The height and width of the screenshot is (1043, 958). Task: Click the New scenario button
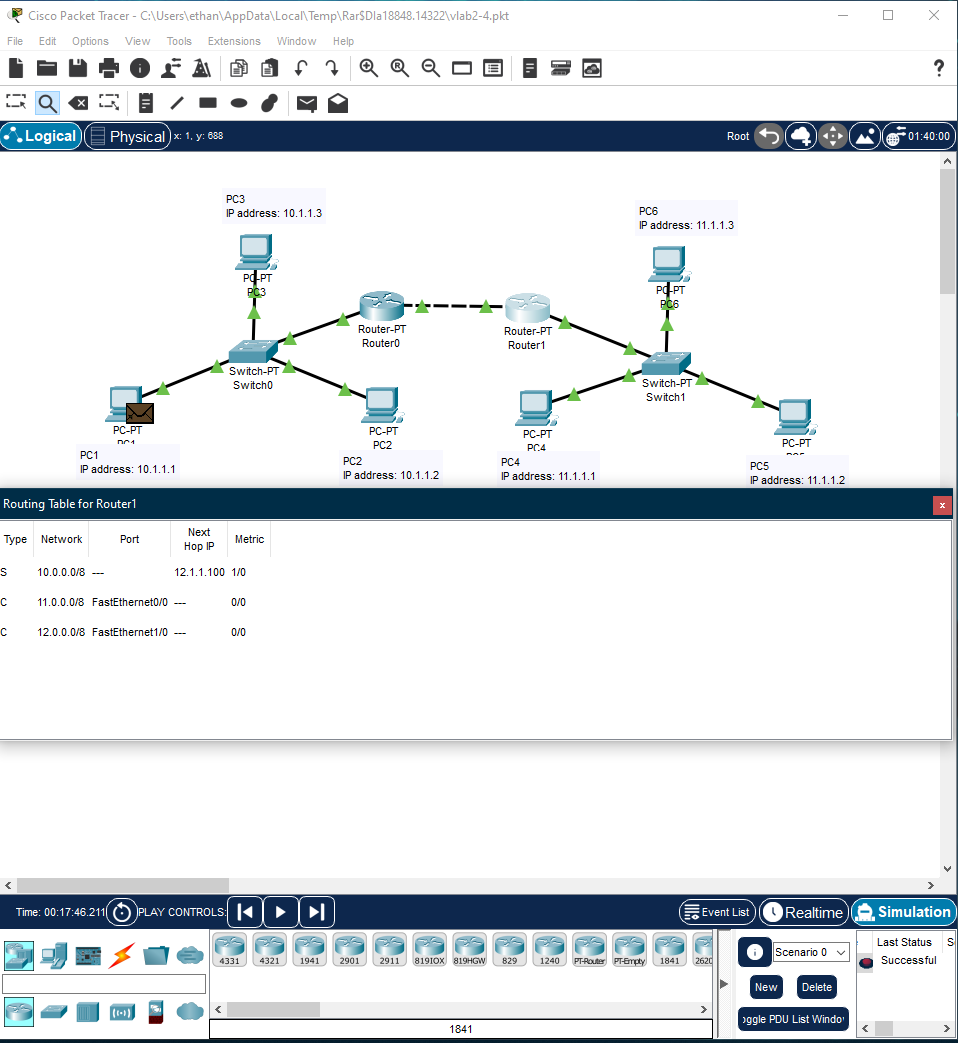click(x=766, y=987)
